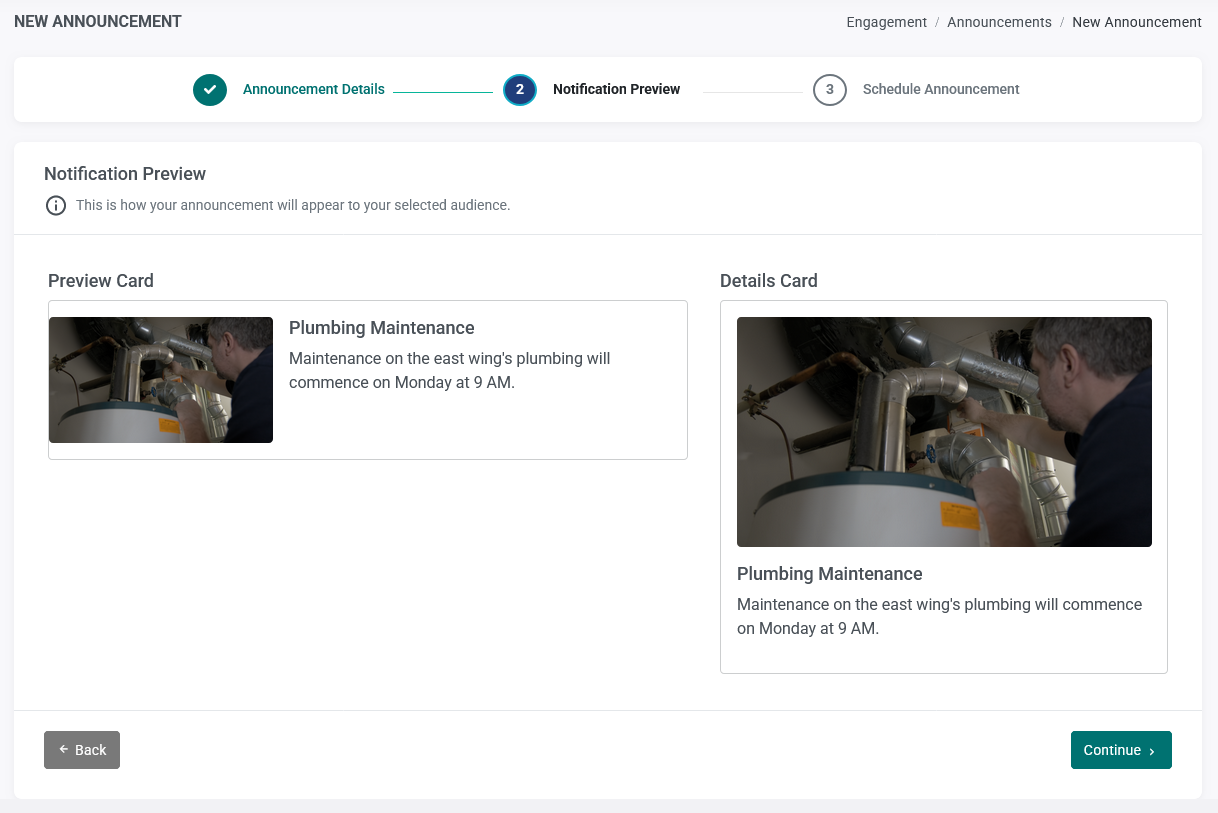The image size is (1218, 813).
Task: Click Plumbing Maintenance title in Details Card
Action: click(x=830, y=574)
